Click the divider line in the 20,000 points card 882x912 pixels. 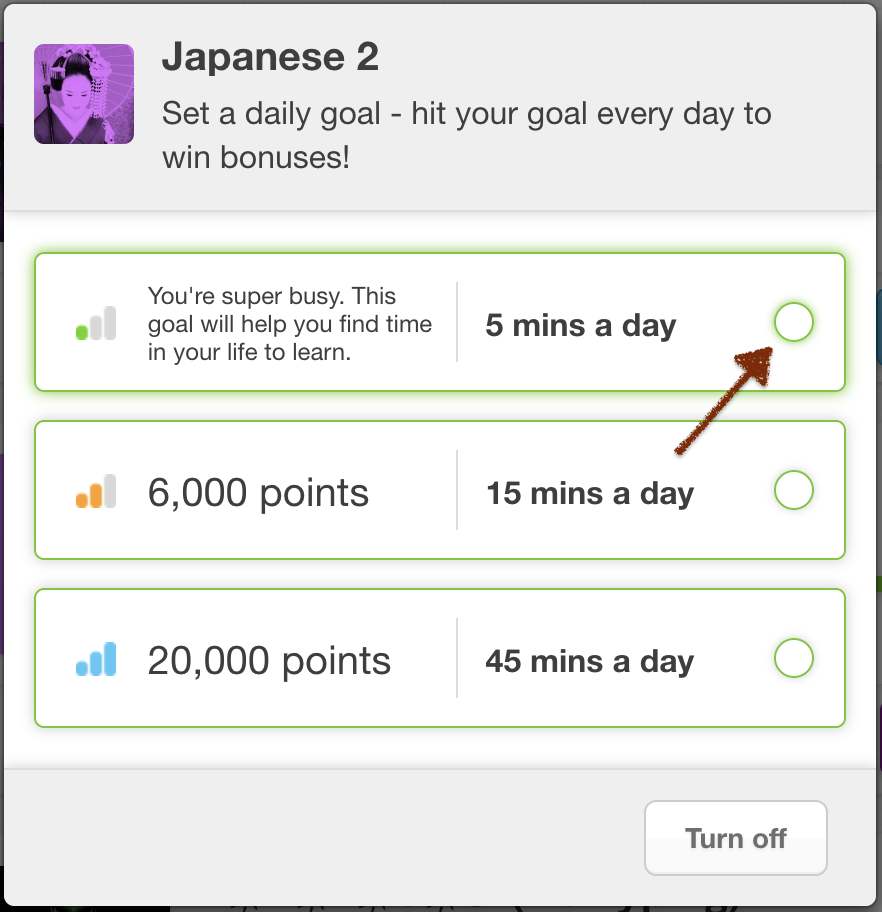pos(457,658)
